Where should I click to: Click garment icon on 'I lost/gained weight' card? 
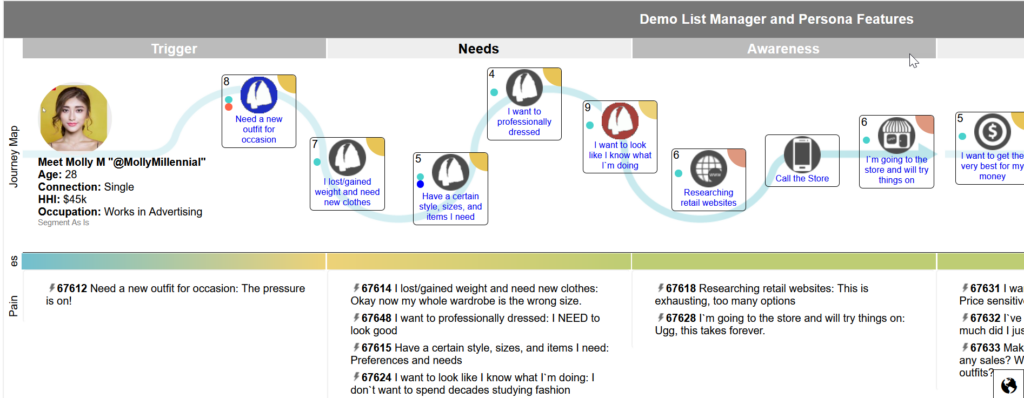coord(347,159)
